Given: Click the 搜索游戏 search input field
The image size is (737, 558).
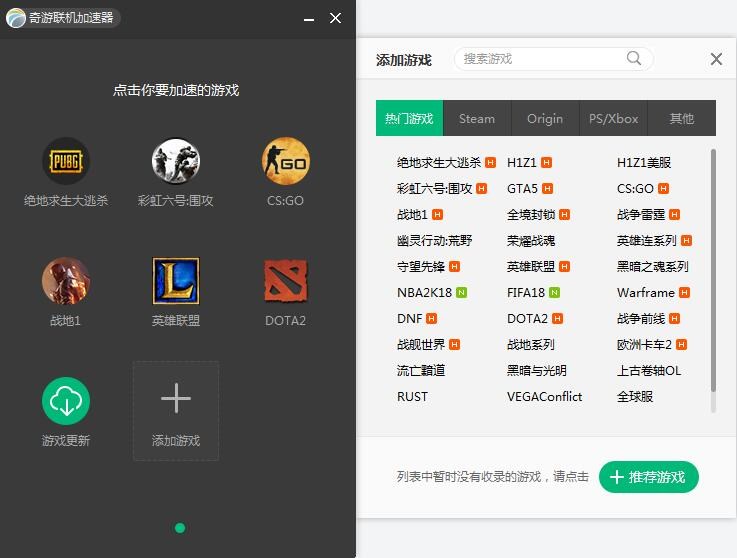Looking at the screenshot, I should [554, 59].
